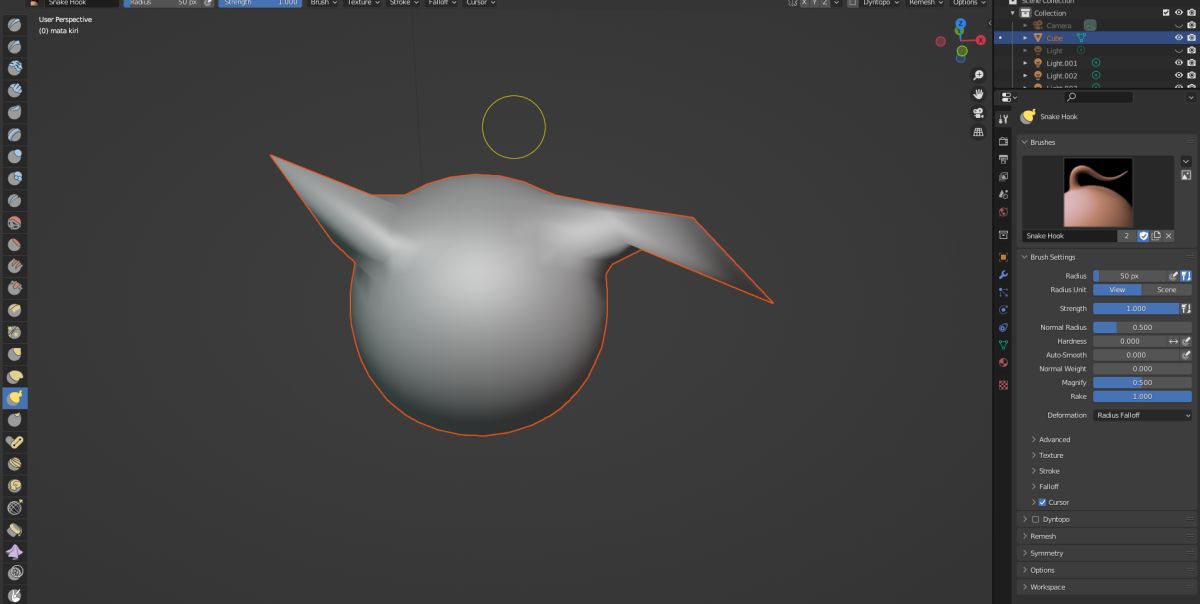Set Radius Unit to View
This screenshot has width=1200, height=604.
1117,289
